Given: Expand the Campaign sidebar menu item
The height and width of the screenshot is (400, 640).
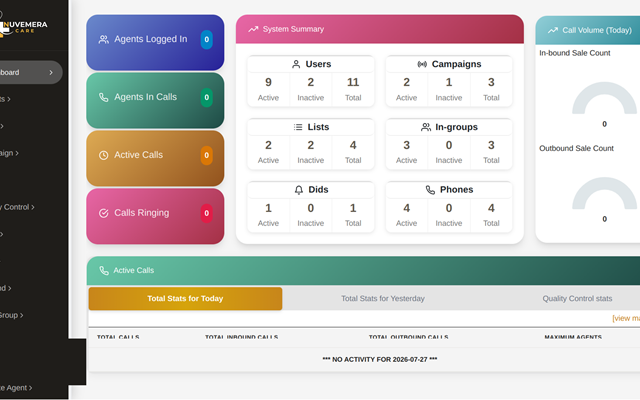Looking at the screenshot, I should tap(9, 153).
